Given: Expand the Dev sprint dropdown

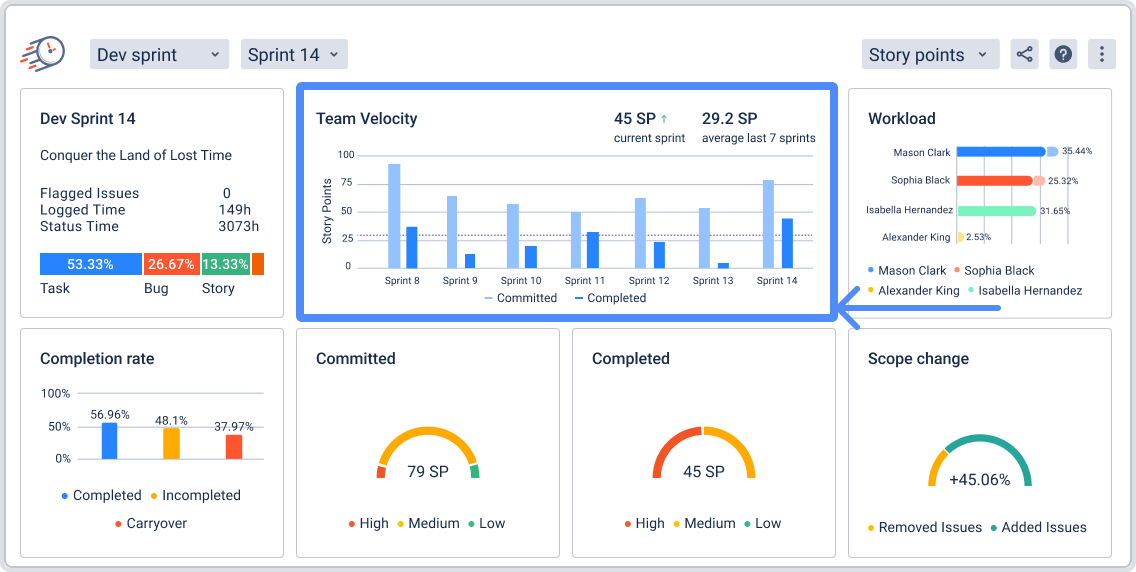Looking at the screenshot, I should click(x=159, y=54).
